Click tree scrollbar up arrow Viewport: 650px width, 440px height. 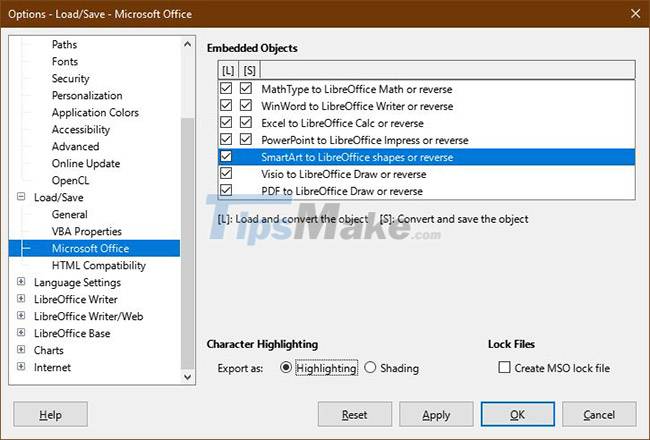point(187,44)
